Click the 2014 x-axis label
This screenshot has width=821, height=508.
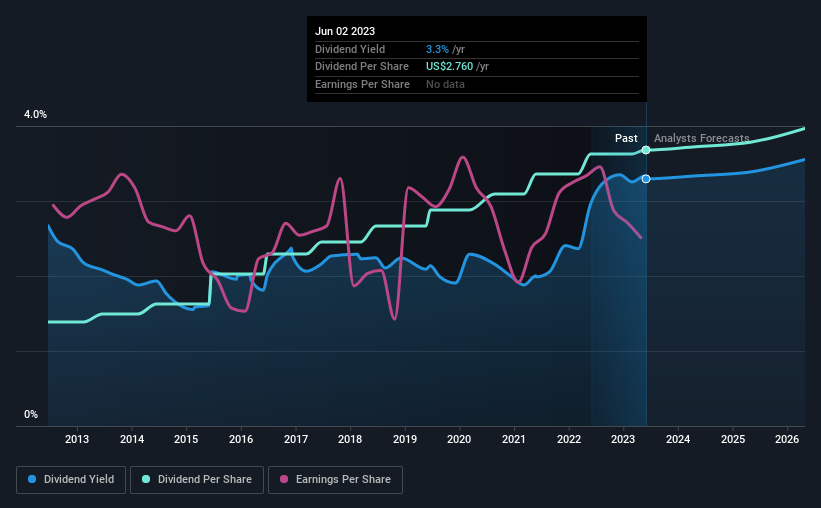click(x=132, y=439)
